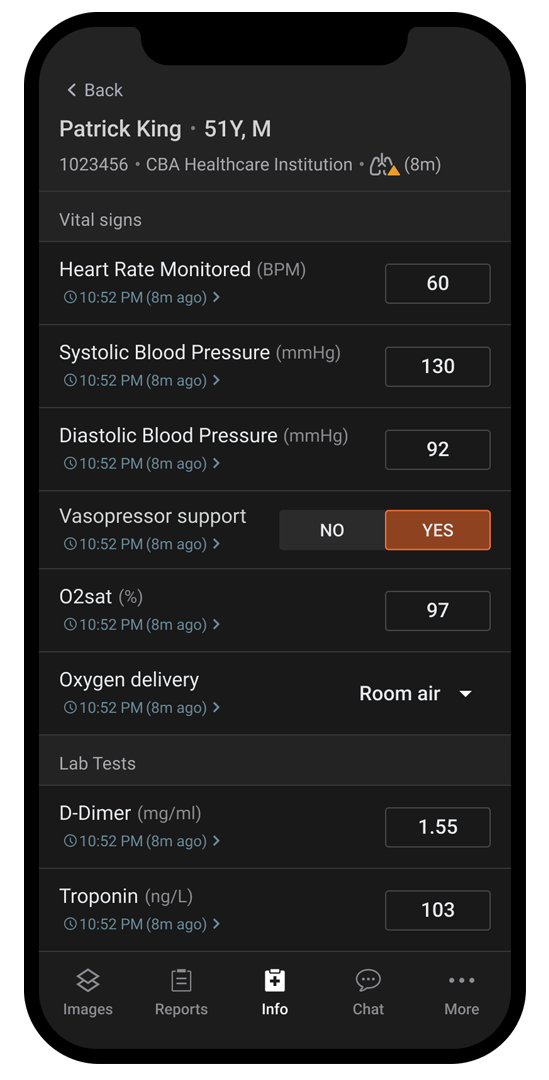Go back using the Back link
This screenshot has height=1080, width=549.
(x=95, y=90)
